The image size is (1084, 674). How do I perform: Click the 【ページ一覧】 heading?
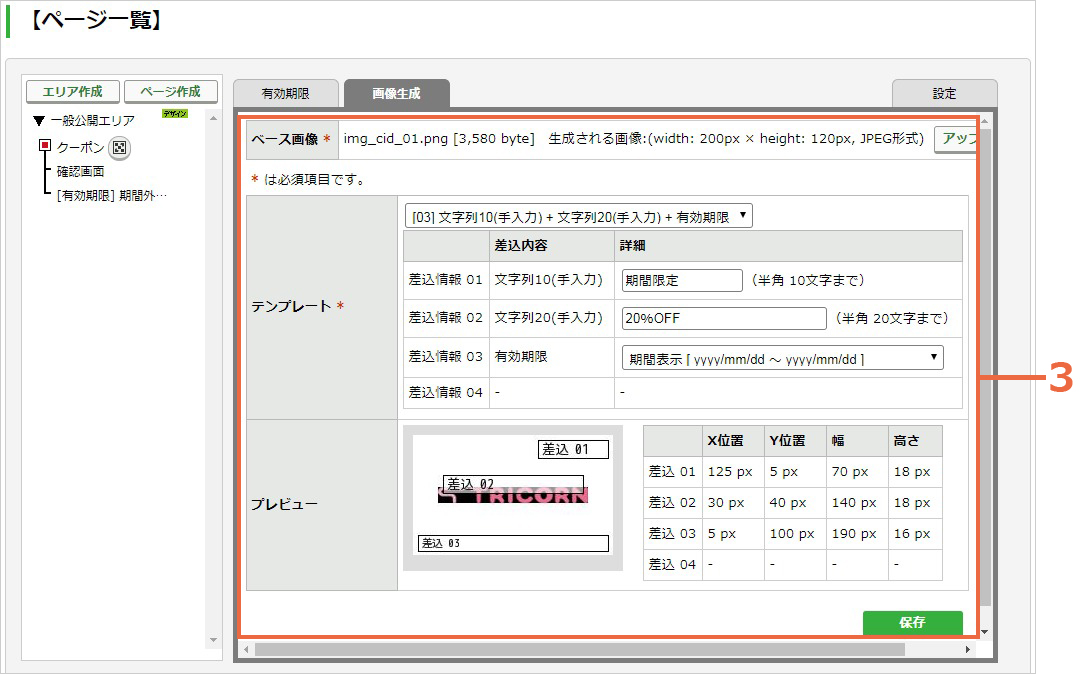coord(97,19)
